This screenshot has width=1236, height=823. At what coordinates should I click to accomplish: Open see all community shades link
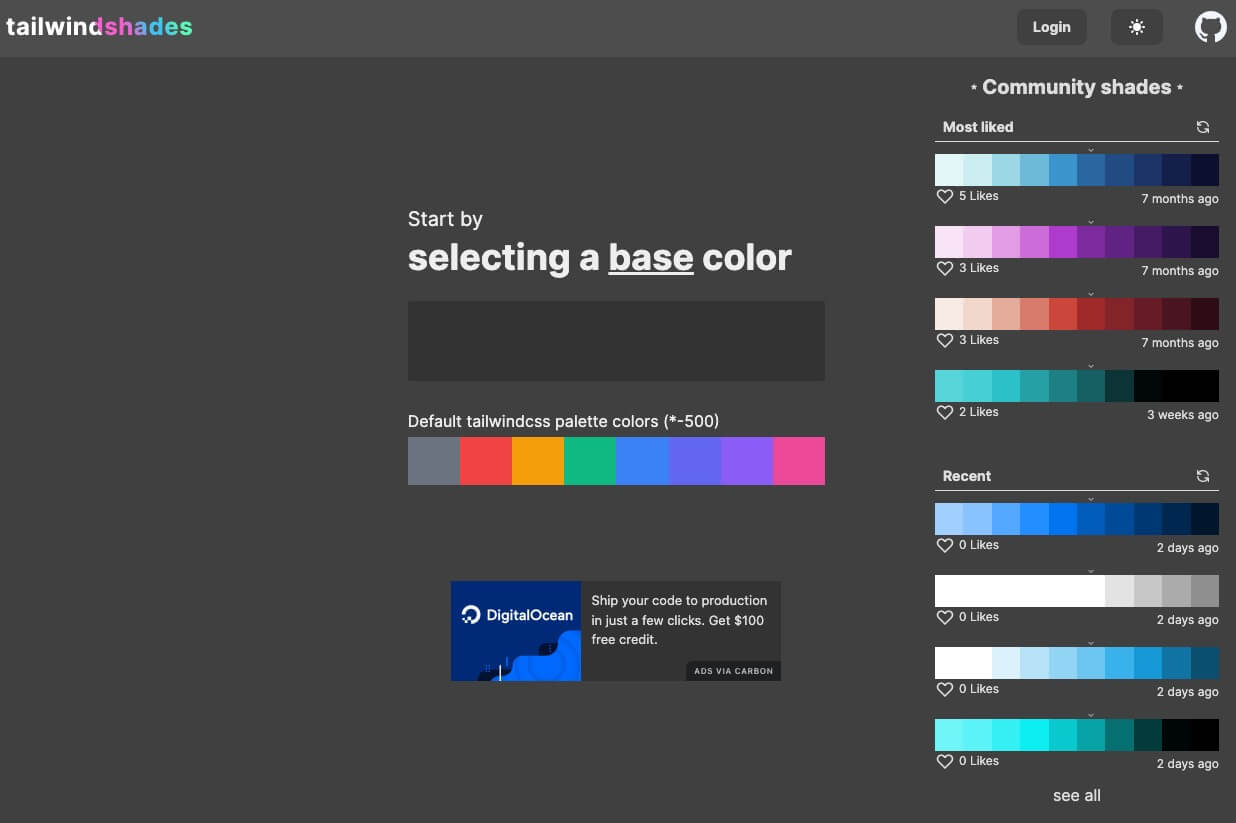[1077, 796]
